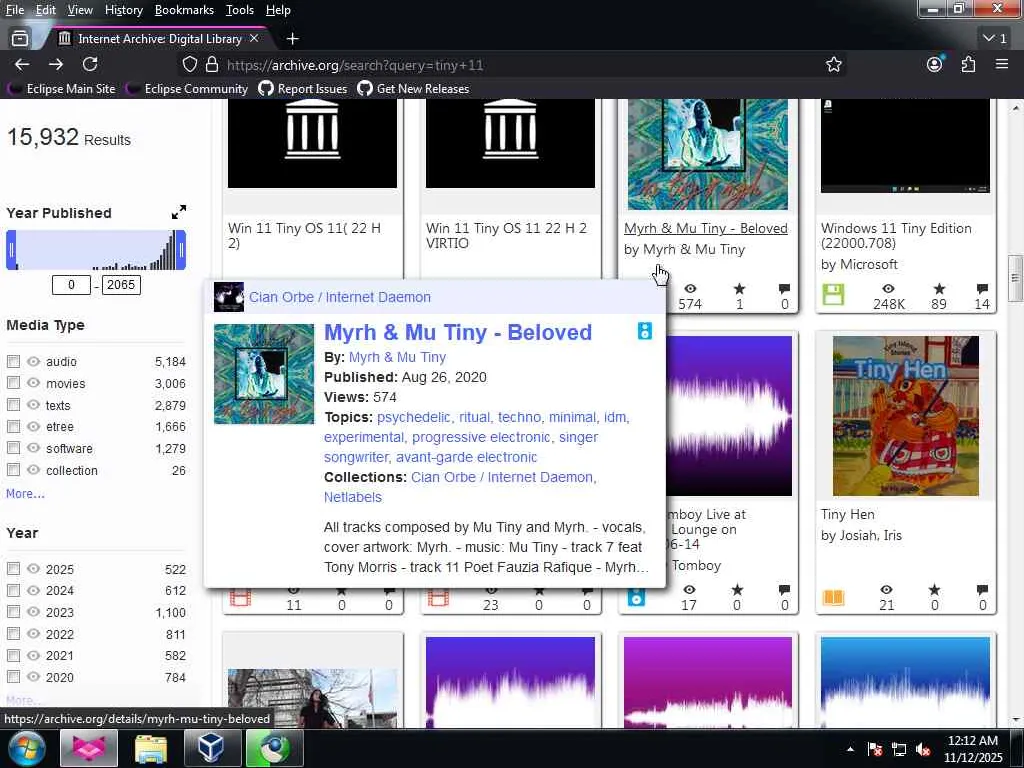Enable the software media type filter

click(13, 448)
